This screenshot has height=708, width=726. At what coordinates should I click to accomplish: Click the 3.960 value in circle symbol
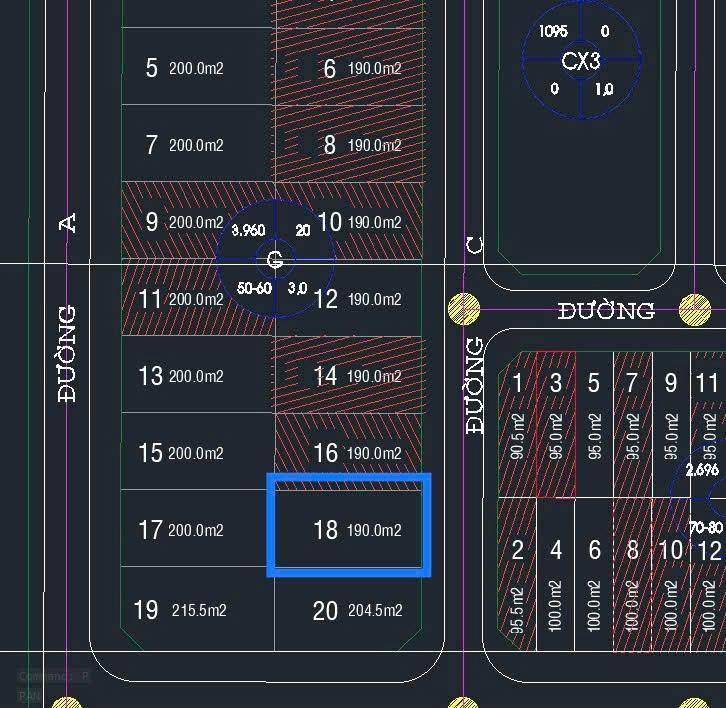coord(248,230)
